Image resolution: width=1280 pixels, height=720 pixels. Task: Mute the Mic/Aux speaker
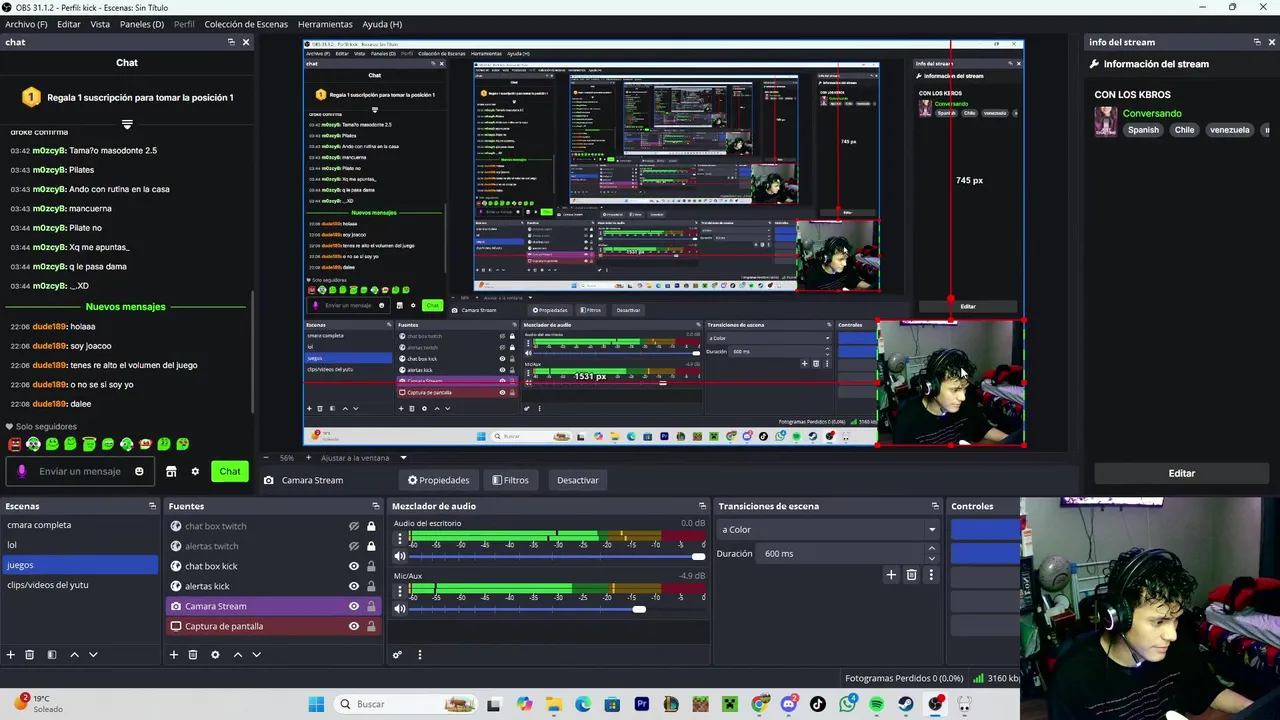[400, 609]
